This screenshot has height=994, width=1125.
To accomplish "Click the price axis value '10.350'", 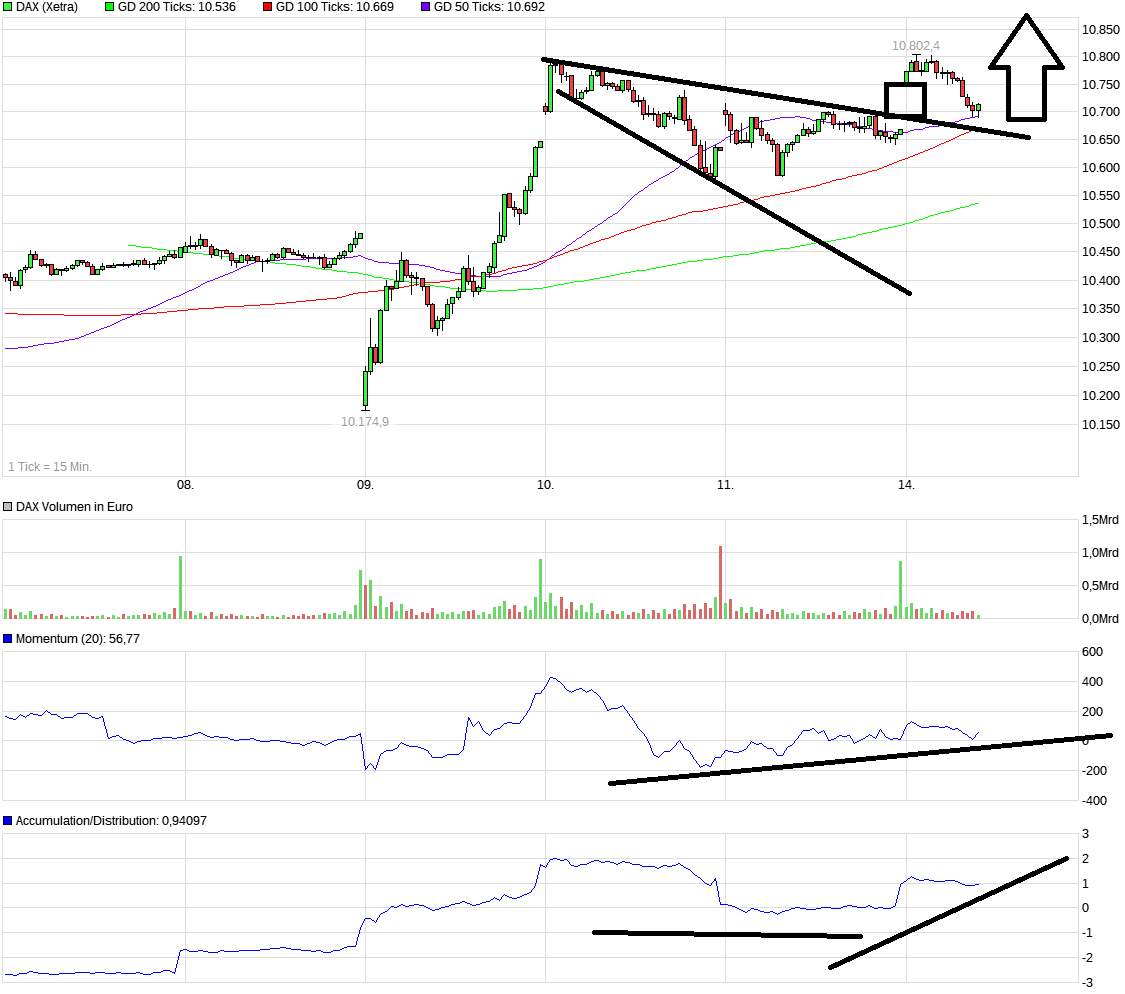I will (x=1101, y=309).
